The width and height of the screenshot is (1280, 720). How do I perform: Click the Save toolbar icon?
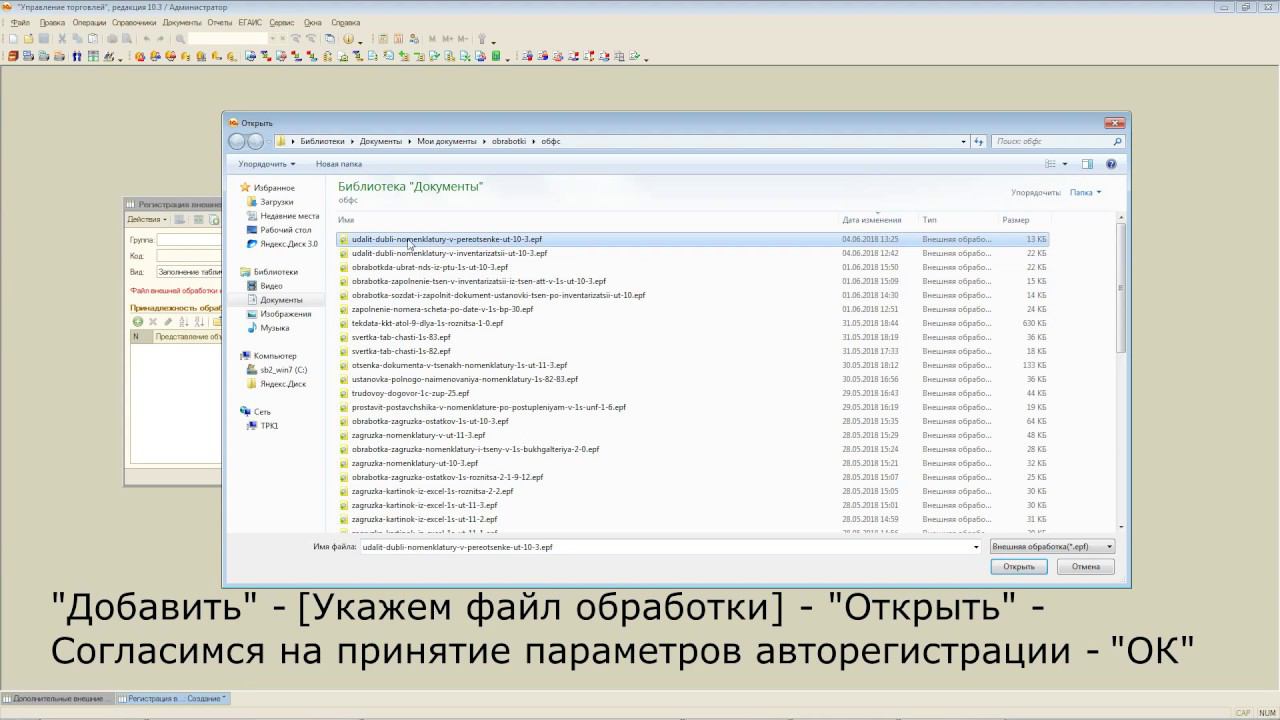click(x=44, y=39)
